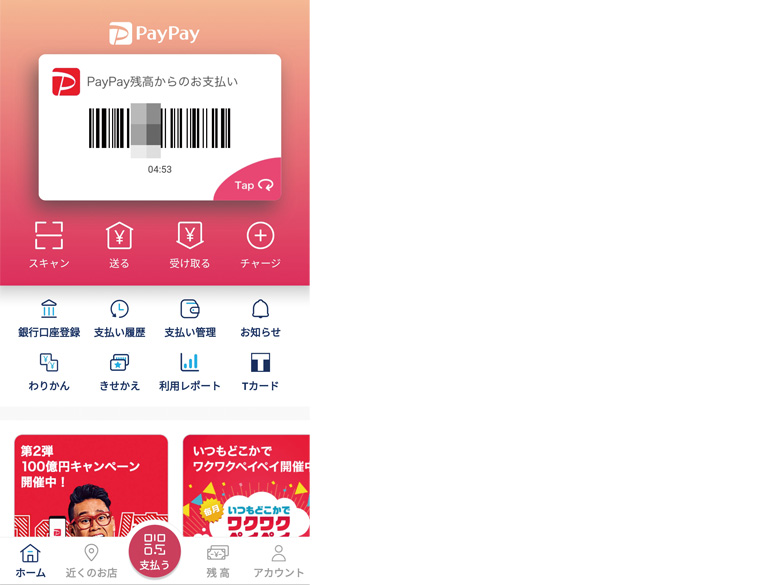
Task: Open わりかん bill split icon
Action: pyautogui.click(x=49, y=363)
